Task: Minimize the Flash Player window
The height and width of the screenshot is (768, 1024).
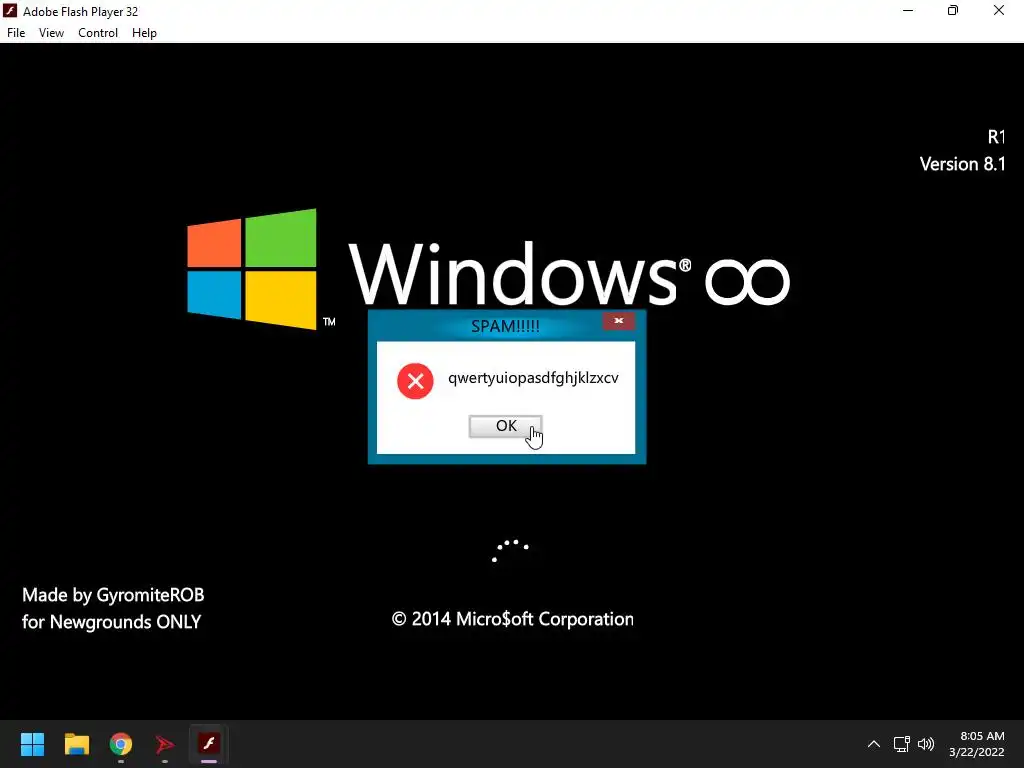Action: (908, 10)
